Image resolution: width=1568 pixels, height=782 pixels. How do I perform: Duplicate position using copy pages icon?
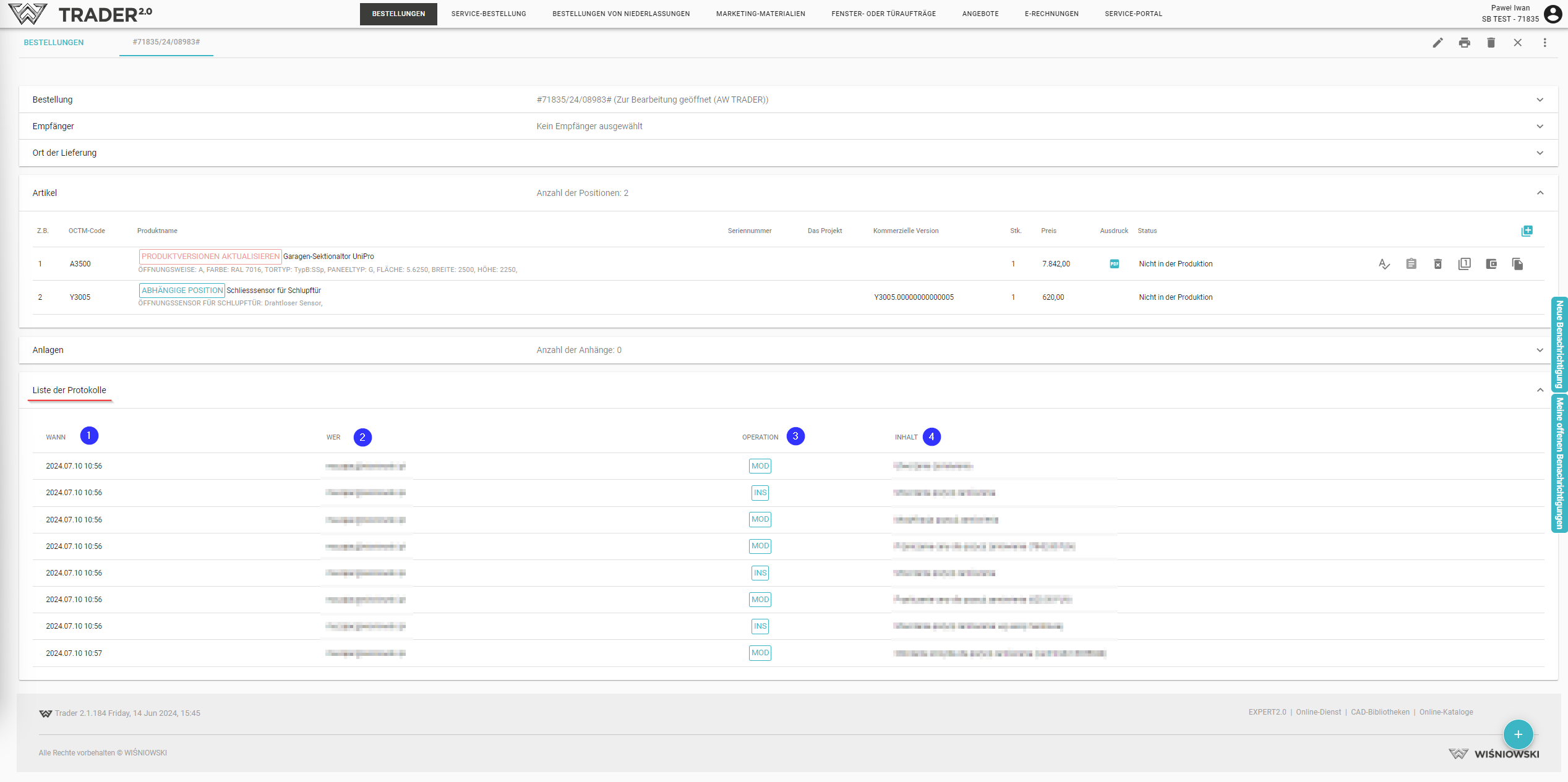1517,264
